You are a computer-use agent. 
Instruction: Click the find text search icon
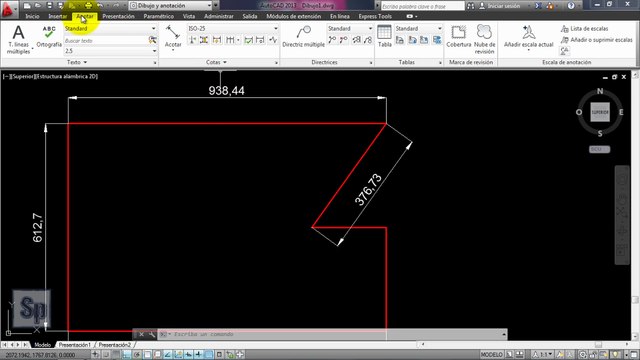click(x=152, y=40)
